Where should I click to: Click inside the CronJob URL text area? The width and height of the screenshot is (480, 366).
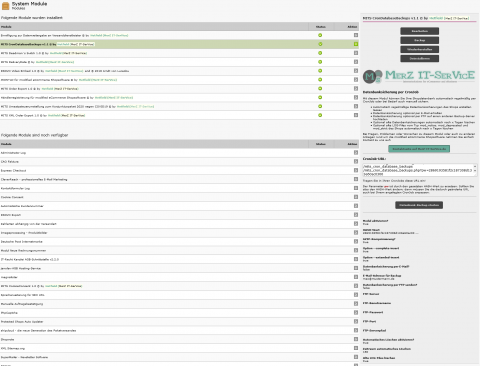[417, 170]
